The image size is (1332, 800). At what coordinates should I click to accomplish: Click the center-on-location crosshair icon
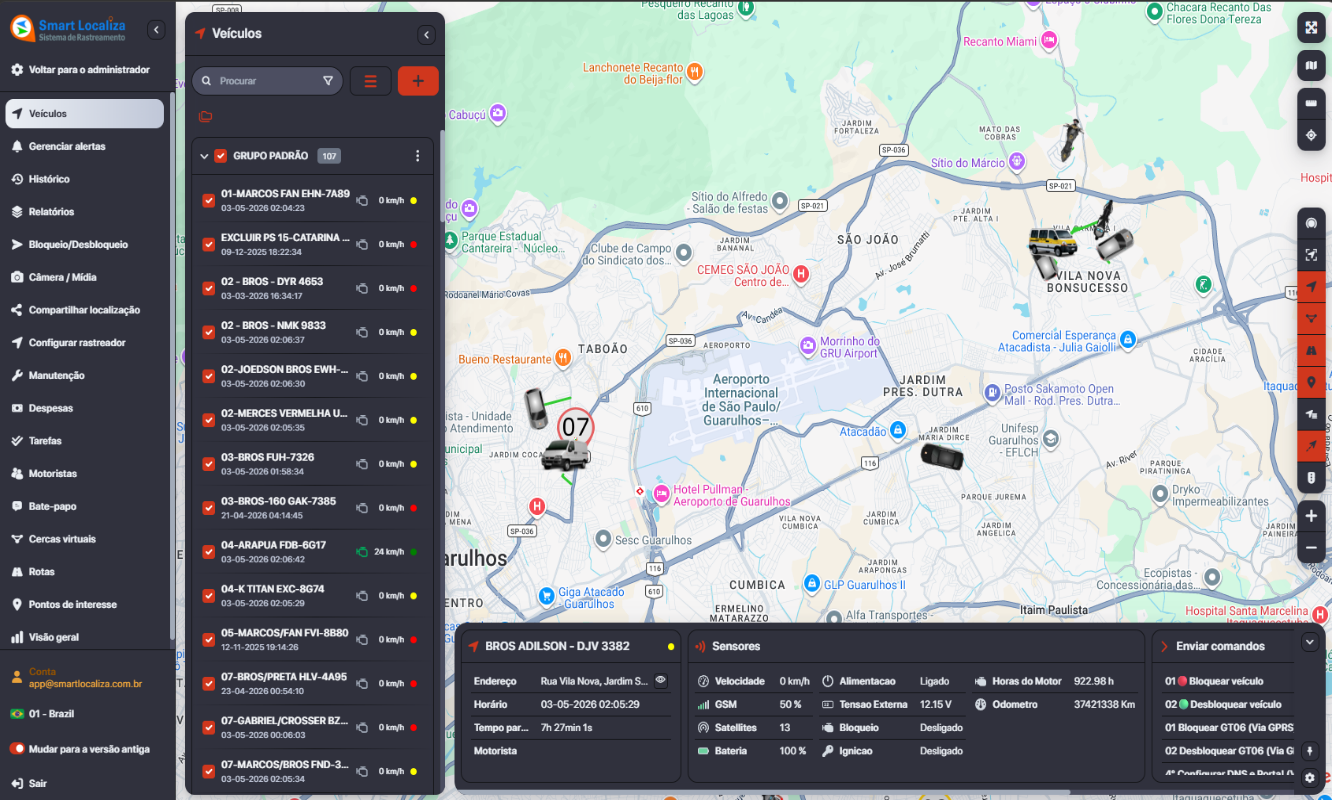[1311, 135]
